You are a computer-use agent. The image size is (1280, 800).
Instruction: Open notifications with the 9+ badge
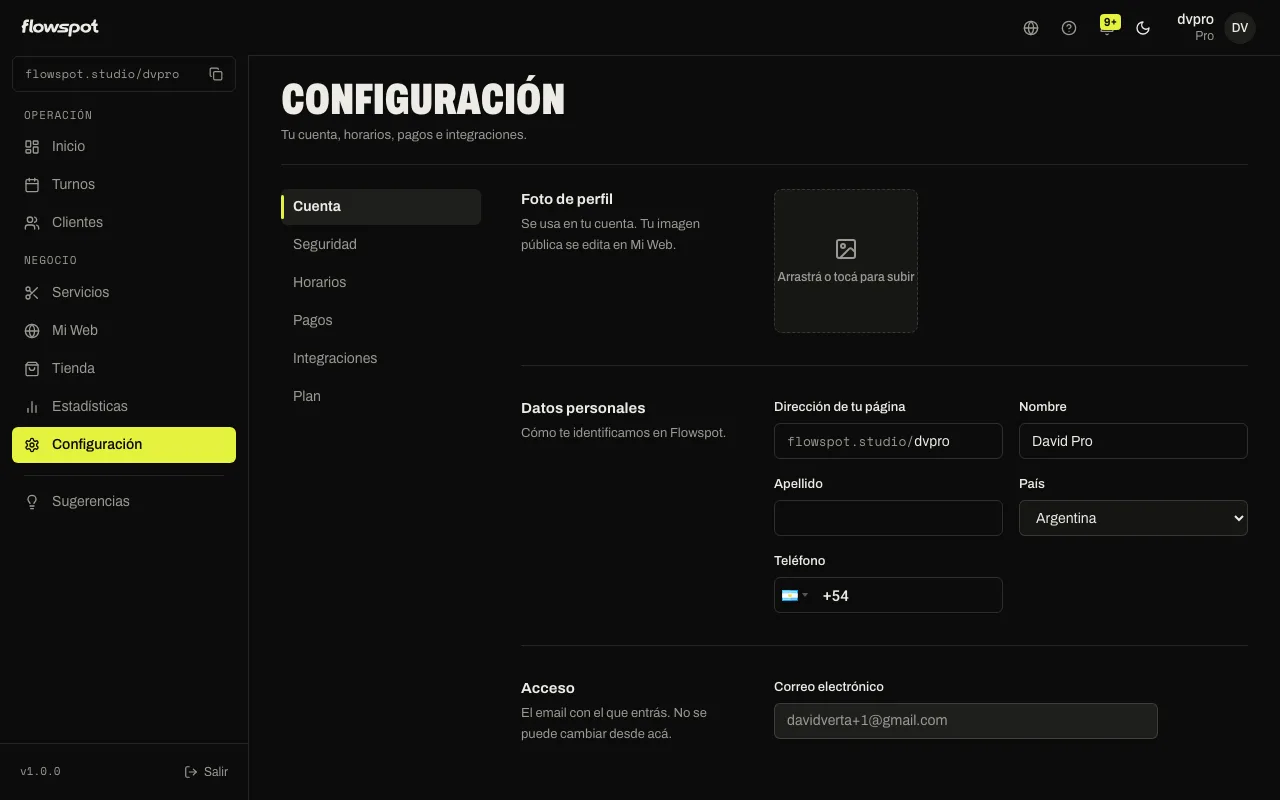(x=1107, y=27)
